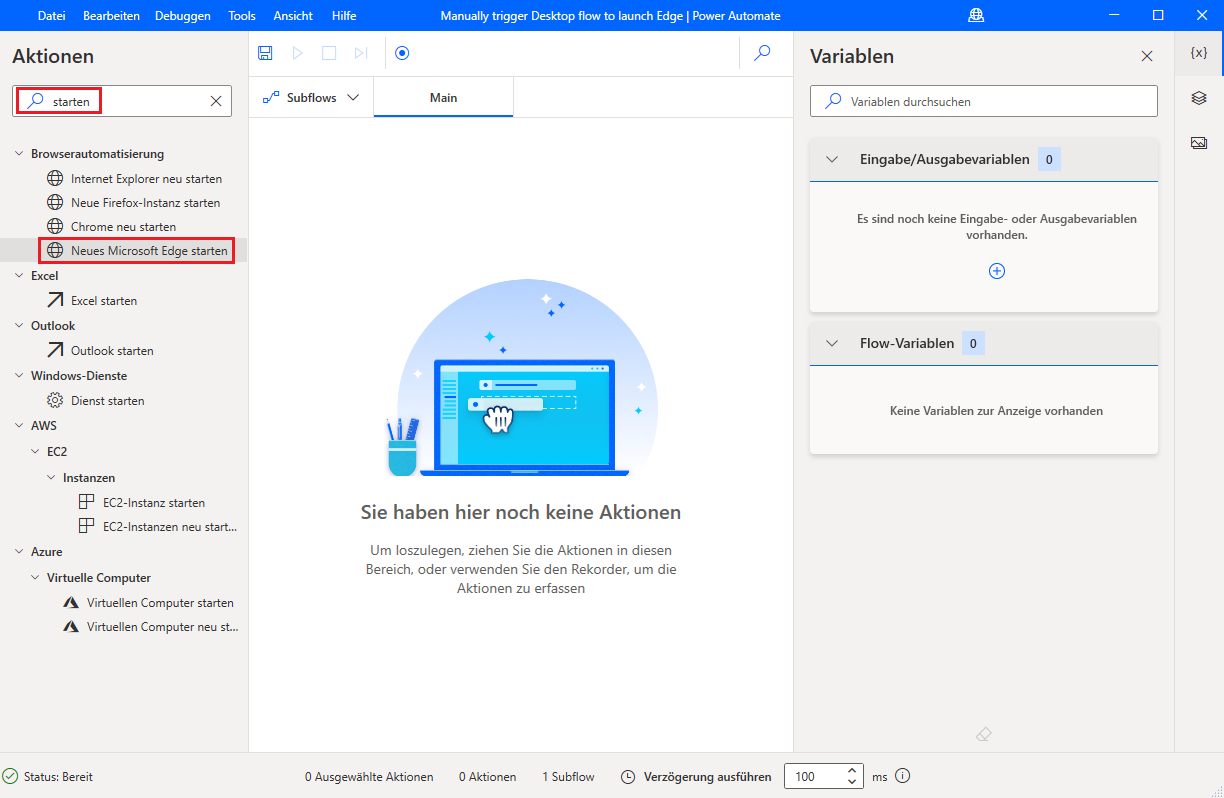The width and height of the screenshot is (1224, 798).
Task: Click the Status: Bereit text
Action: tap(58, 777)
